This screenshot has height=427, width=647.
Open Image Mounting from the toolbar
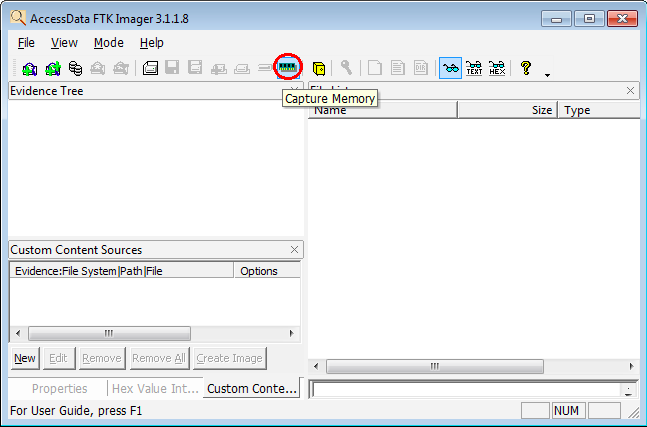tap(76, 68)
